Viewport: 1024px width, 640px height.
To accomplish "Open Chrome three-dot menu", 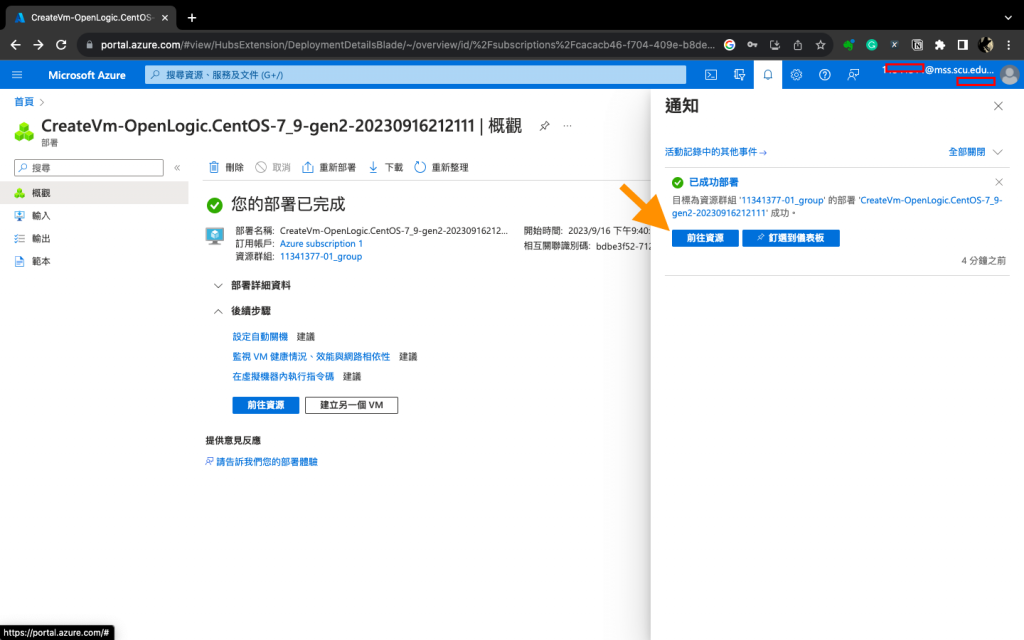I will [1009, 45].
